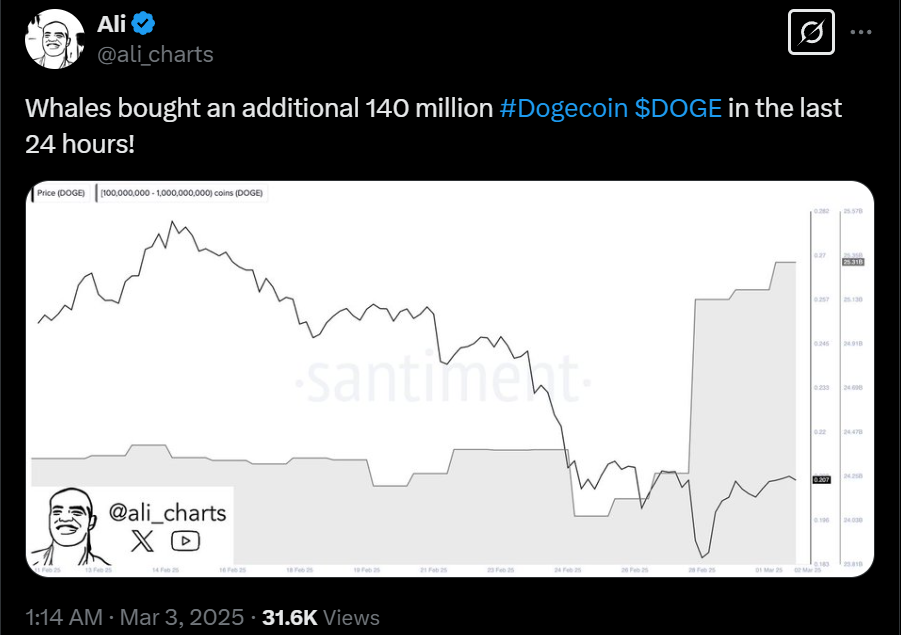Image resolution: width=901 pixels, height=635 pixels.
Task: Click the 0.207 current price label
Action: click(823, 480)
